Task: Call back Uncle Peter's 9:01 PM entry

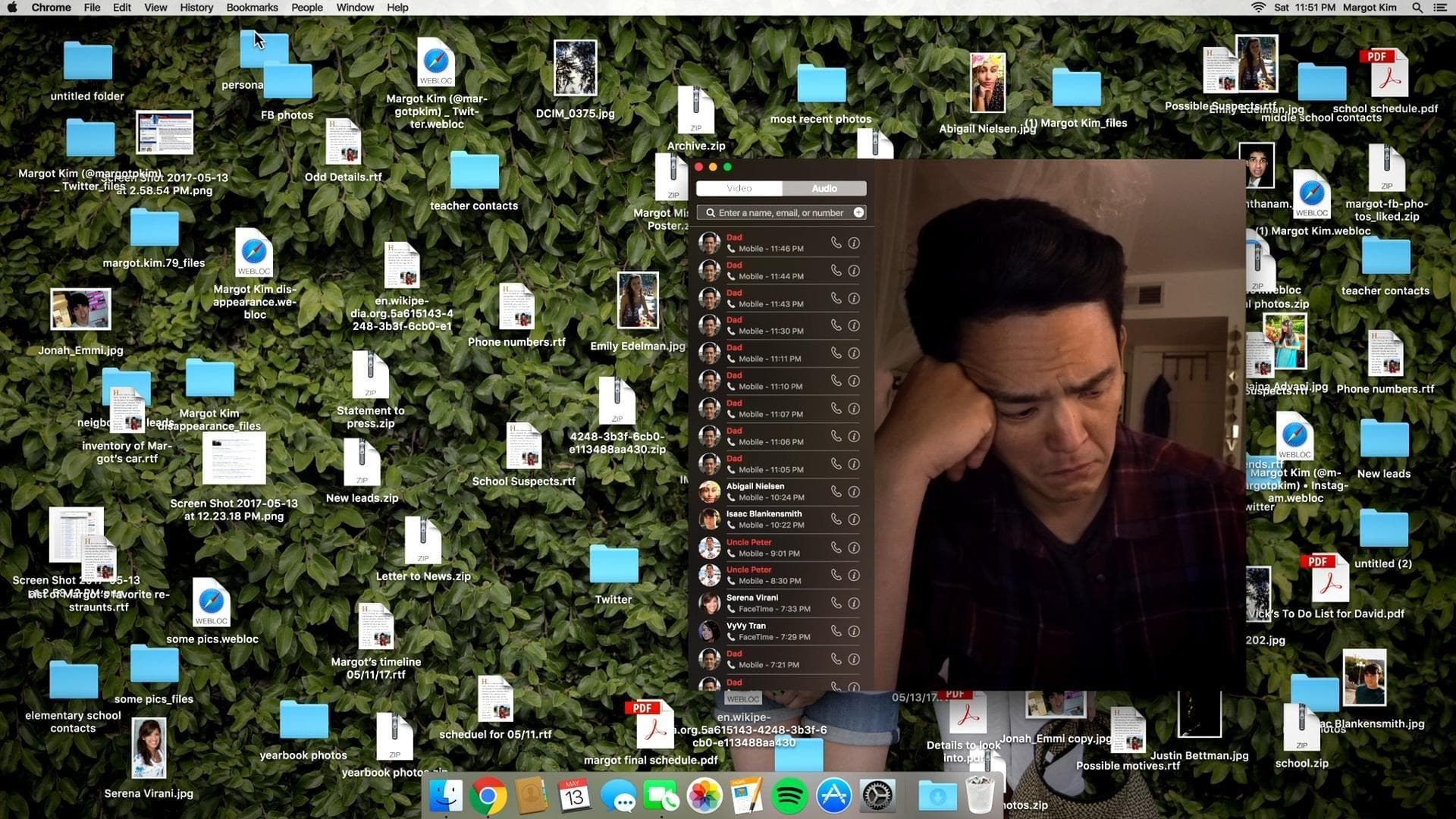Action: pyautogui.click(x=836, y=548)
